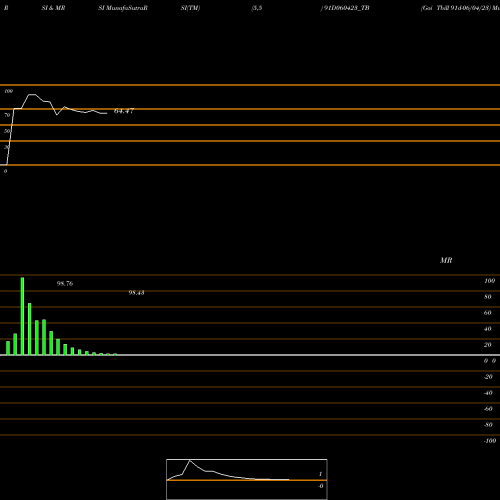Viewport: 500px width, 500px height.
Task: Click the 0 label under RSI chart
Action: tap(5, 171)
